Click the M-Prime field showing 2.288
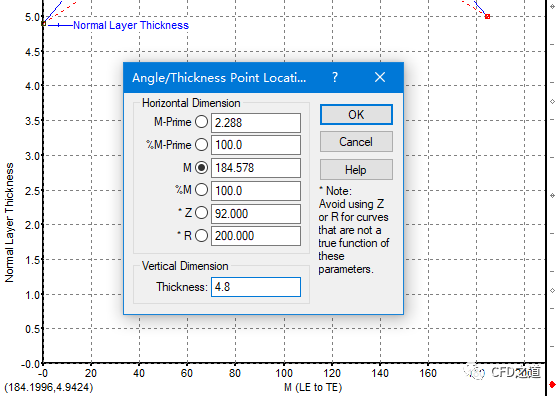 (x=256, y=123)
